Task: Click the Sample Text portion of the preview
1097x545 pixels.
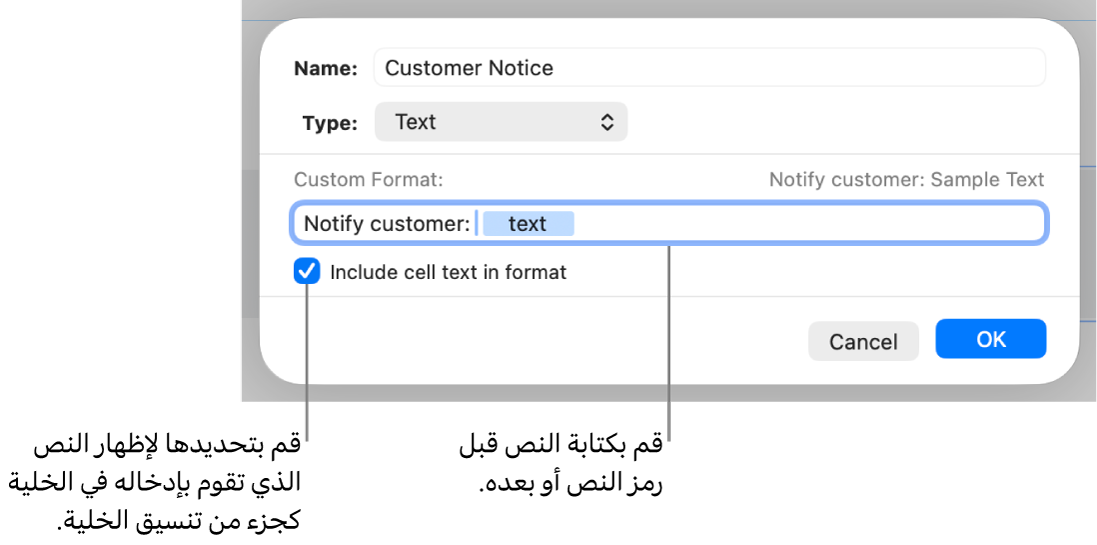Action: tap(987, 180)
